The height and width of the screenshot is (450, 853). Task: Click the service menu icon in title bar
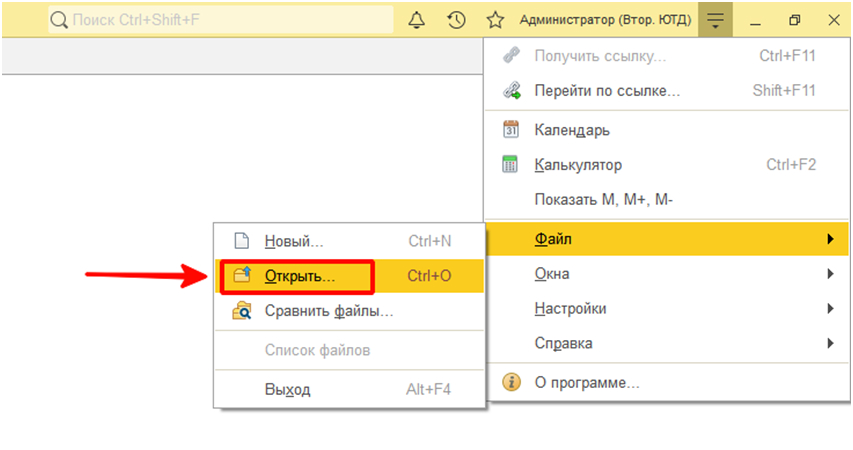point(715,20)
